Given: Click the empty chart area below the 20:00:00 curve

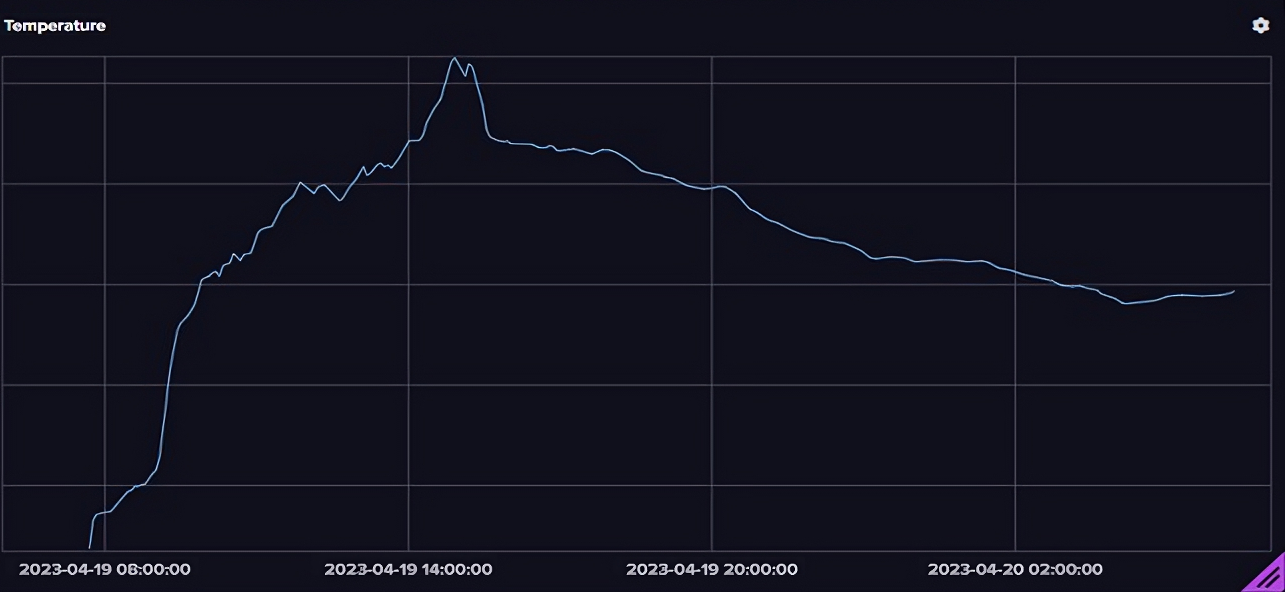Looking at the screenshot, I should 712,400.
